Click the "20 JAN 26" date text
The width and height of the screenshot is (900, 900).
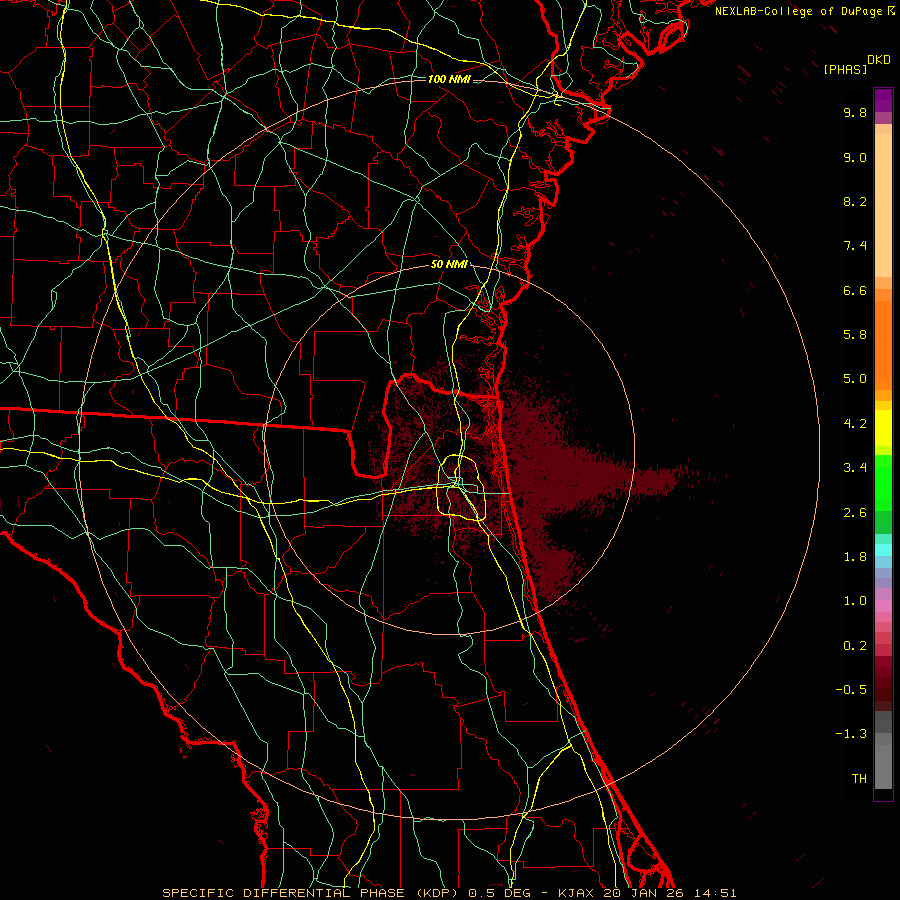pos(644,893)
